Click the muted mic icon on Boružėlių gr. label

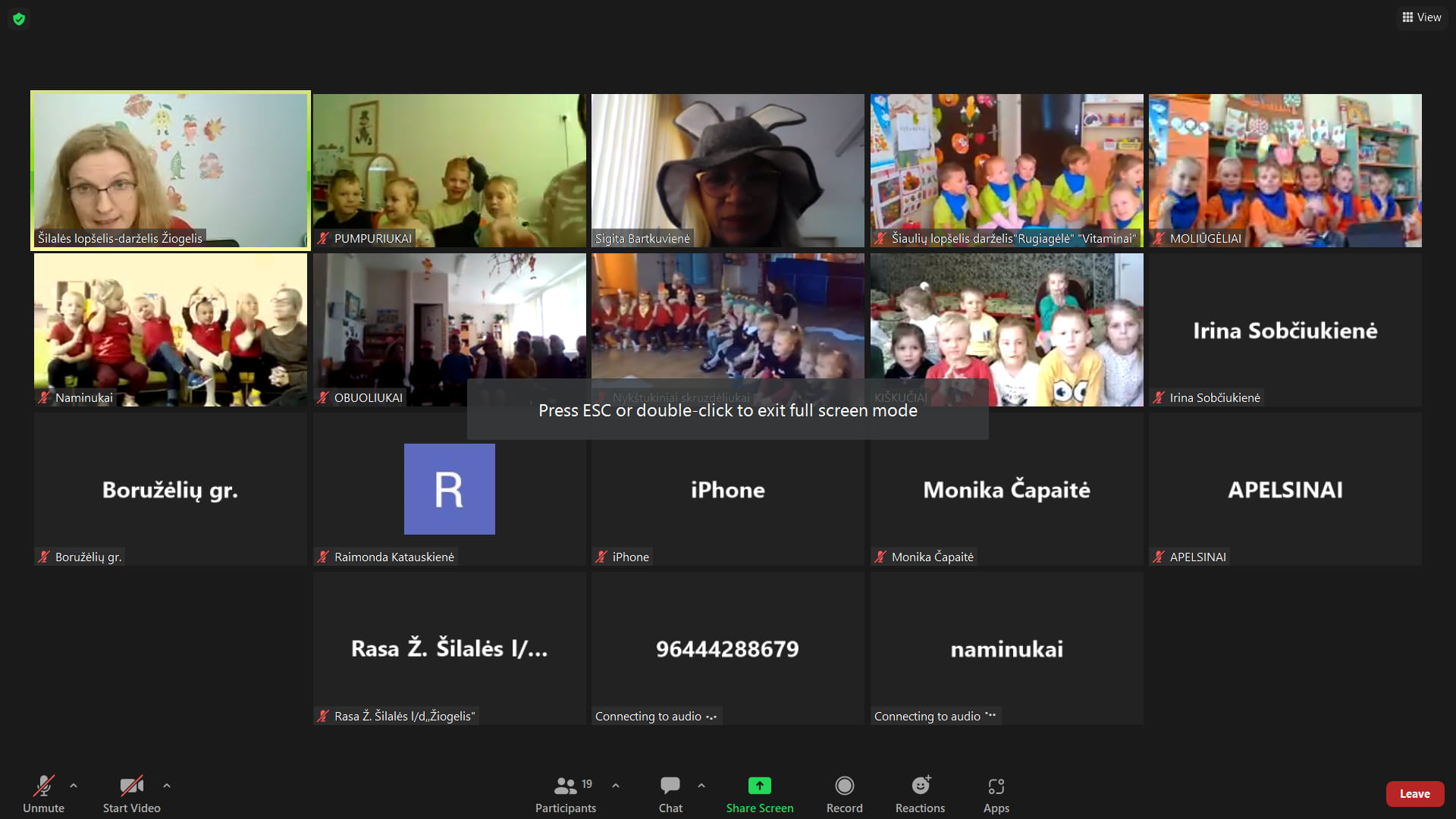tap(44, 557)
